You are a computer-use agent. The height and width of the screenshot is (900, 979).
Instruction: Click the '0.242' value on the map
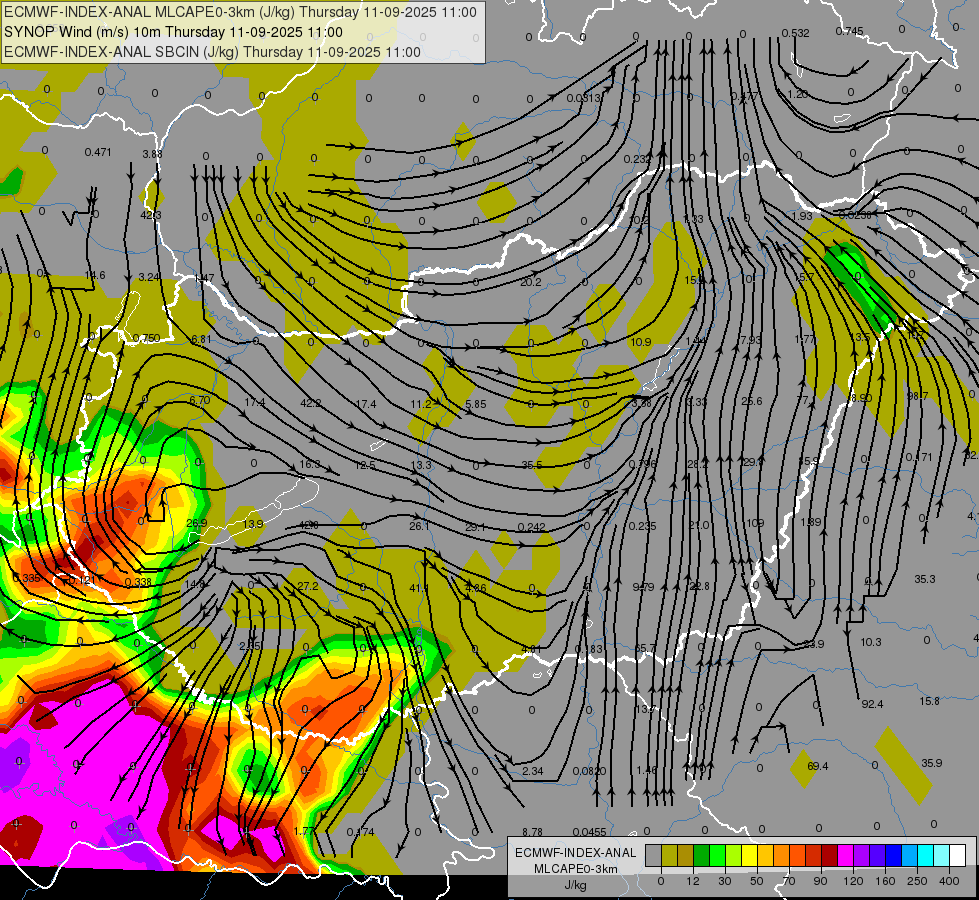coord(531,527)
